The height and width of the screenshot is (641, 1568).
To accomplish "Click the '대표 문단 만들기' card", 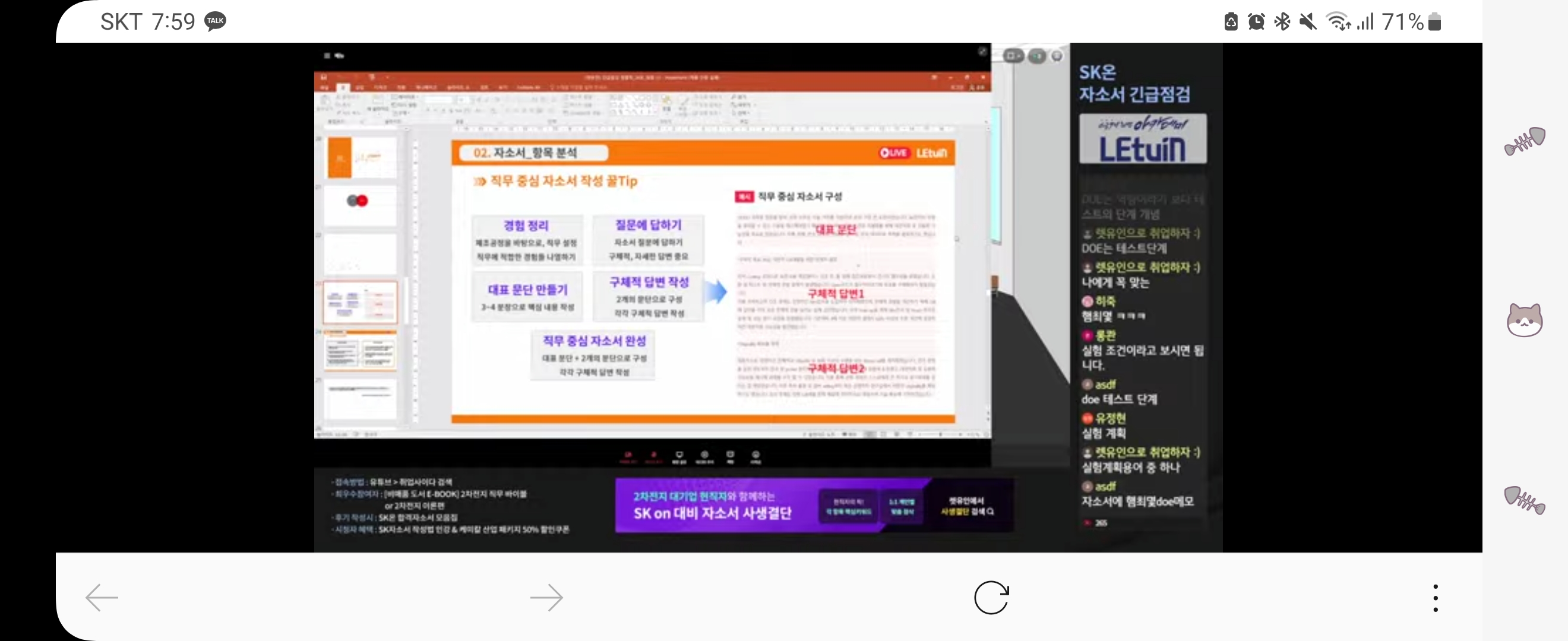I will click(527, 297).
